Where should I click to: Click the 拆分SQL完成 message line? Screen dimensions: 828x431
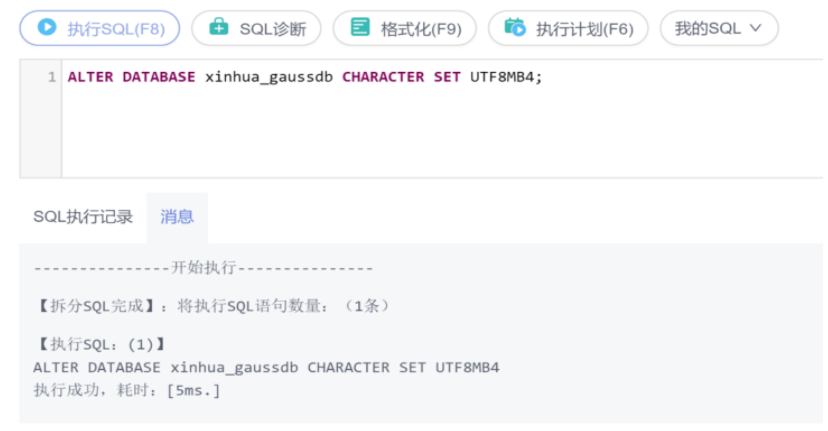[211, 305]
